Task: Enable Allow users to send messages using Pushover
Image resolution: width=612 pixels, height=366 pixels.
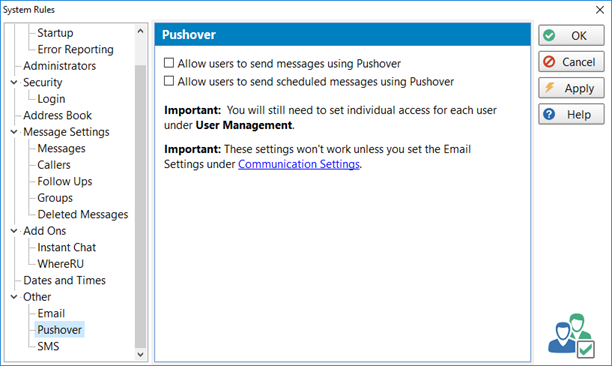Action: pyautogui.click(x=169, y=63)
